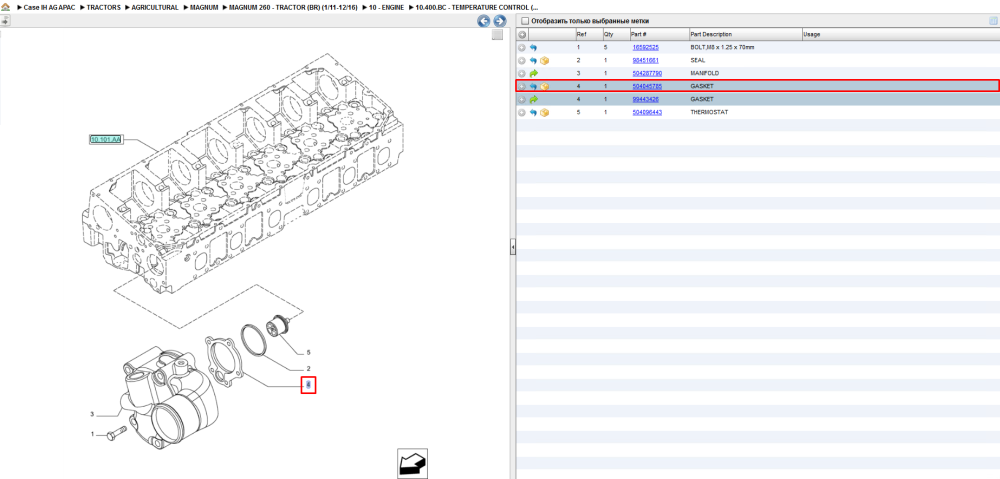
Task: Open 'AGRICULTURAL' breadcrumb level
Action: (x=155, y=8)
